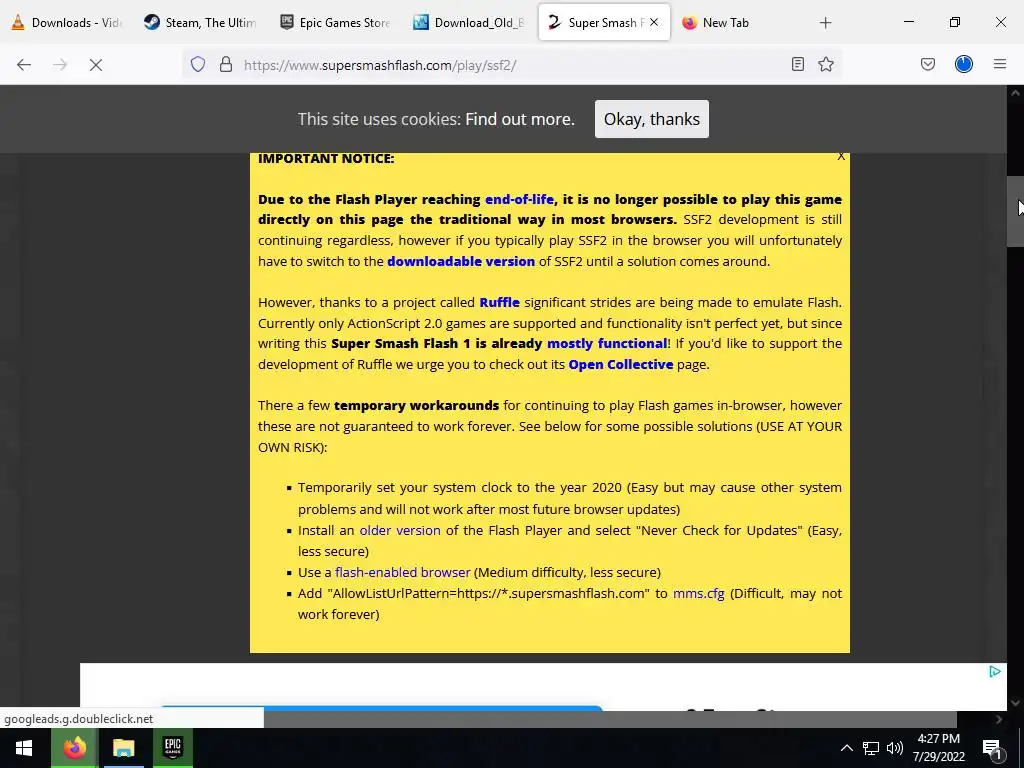The image size is (1024, 768).
Task: Click the scroll-right arrow of horizontal scrollbar
Action: click(x=998, y=719)
